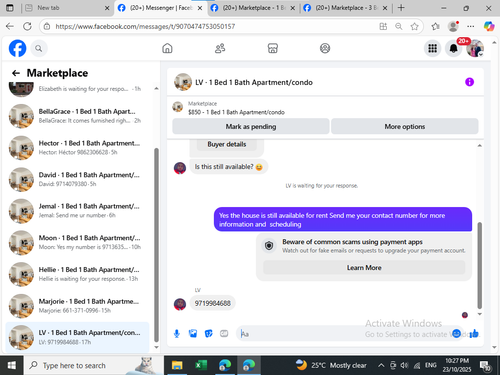Open David conversation
Screen dimensions: 500x375
77,179
